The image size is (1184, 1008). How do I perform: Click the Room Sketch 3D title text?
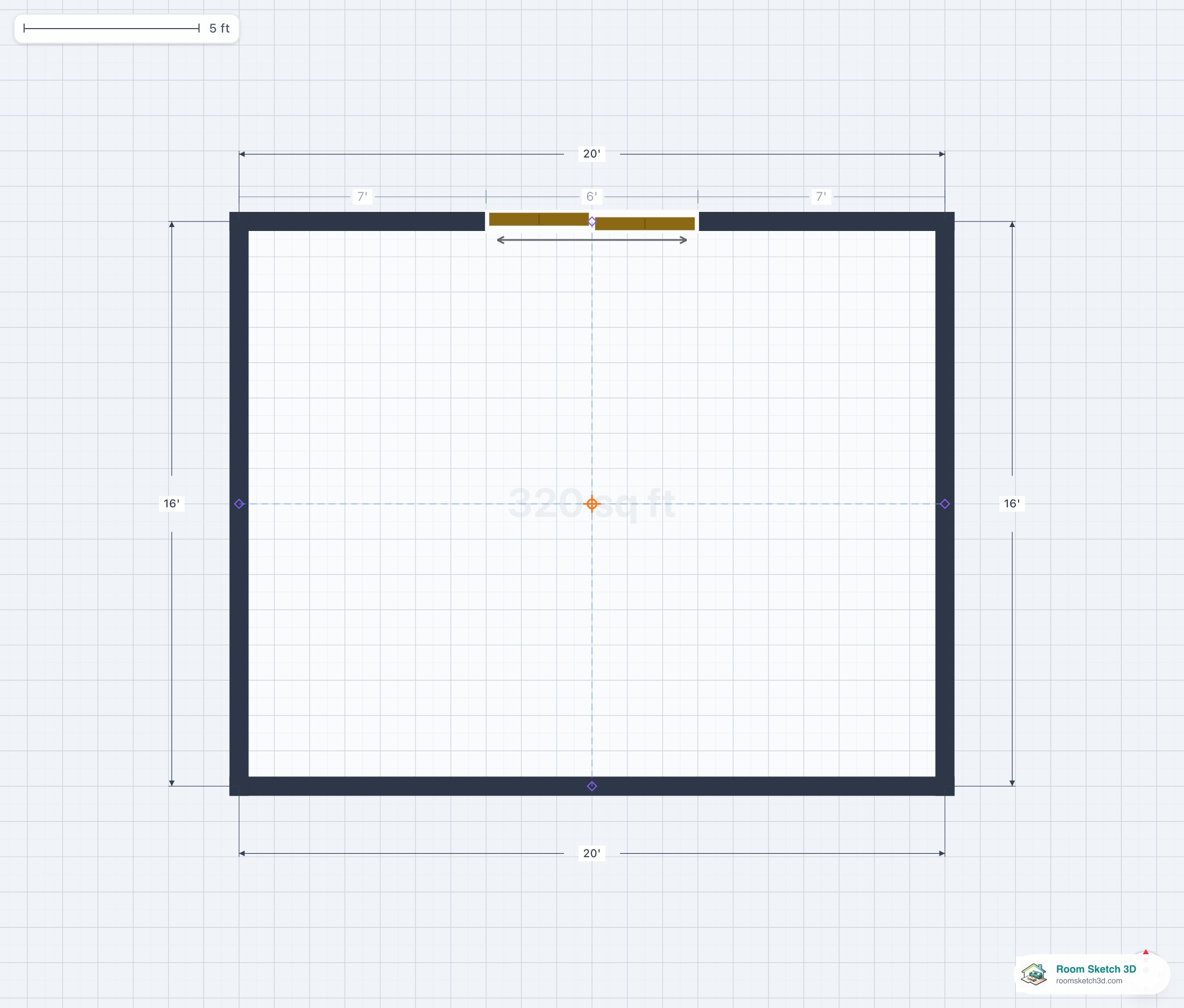[1096, 969]
